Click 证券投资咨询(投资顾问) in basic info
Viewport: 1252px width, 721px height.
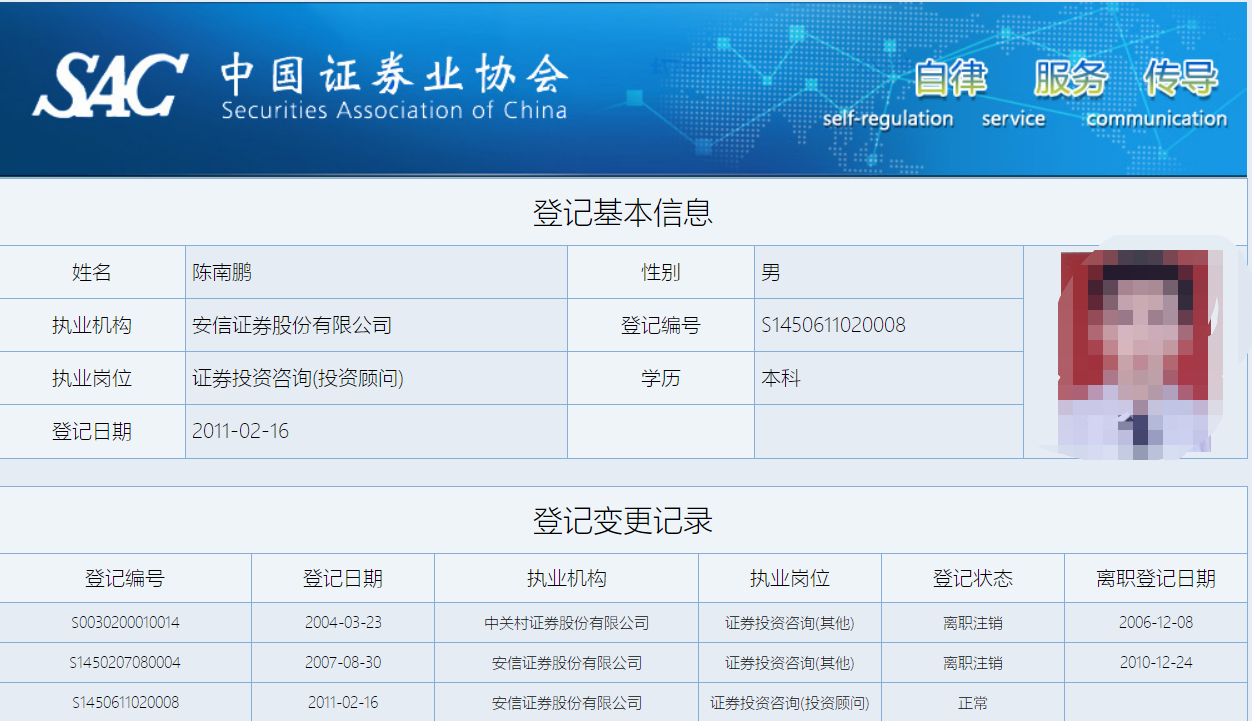tap(298, 378)
